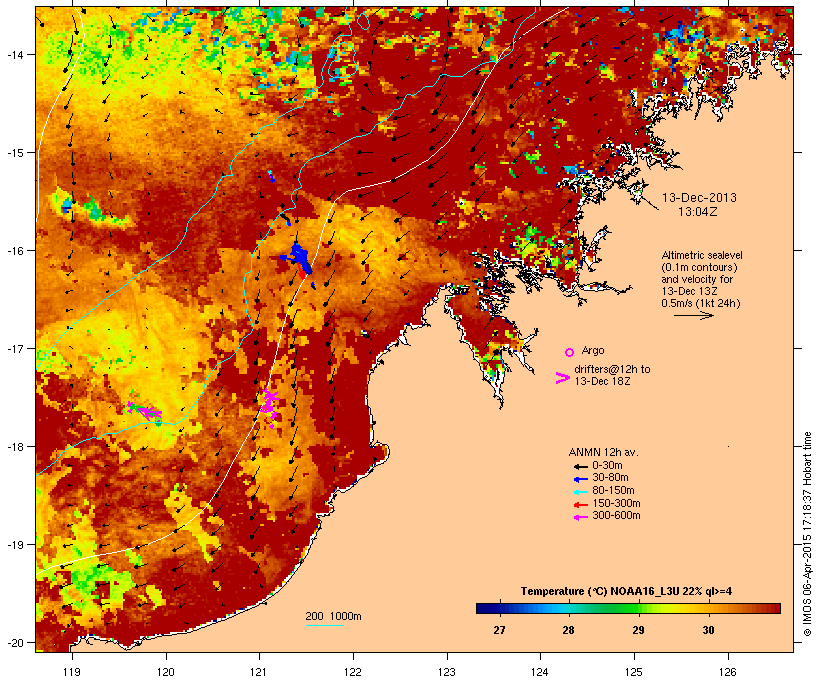Viewport: 820px width, 680px height.
Task: Click longitude axis label 119
Action: pyautogui.click(x=72, y=672)
